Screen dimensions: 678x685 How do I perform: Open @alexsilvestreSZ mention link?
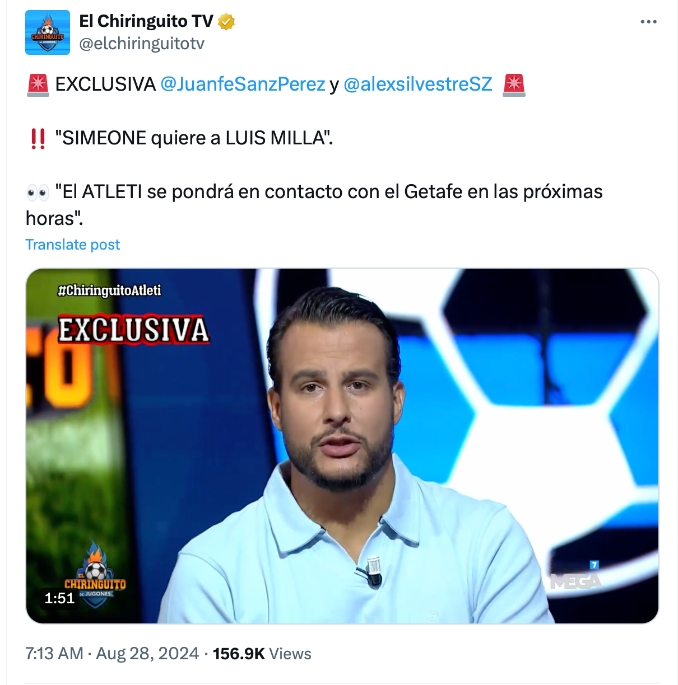418,84
